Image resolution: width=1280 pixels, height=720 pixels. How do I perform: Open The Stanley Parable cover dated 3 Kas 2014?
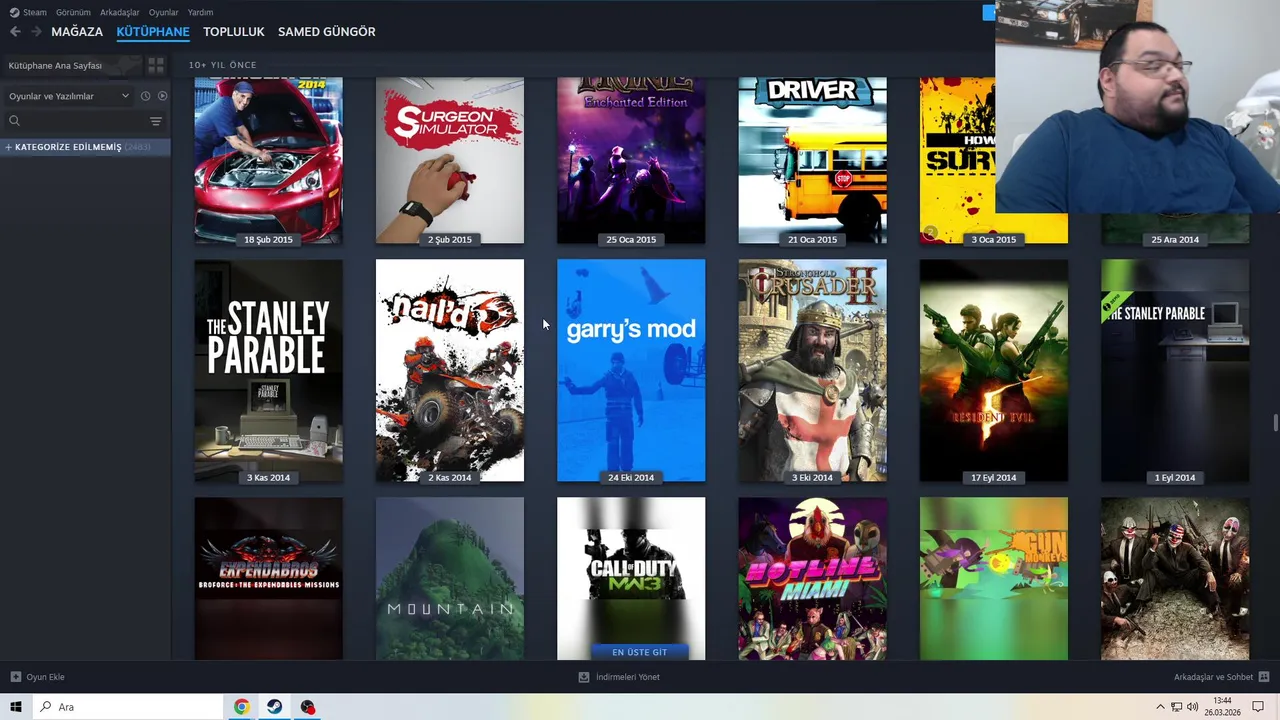click(268, 371)
